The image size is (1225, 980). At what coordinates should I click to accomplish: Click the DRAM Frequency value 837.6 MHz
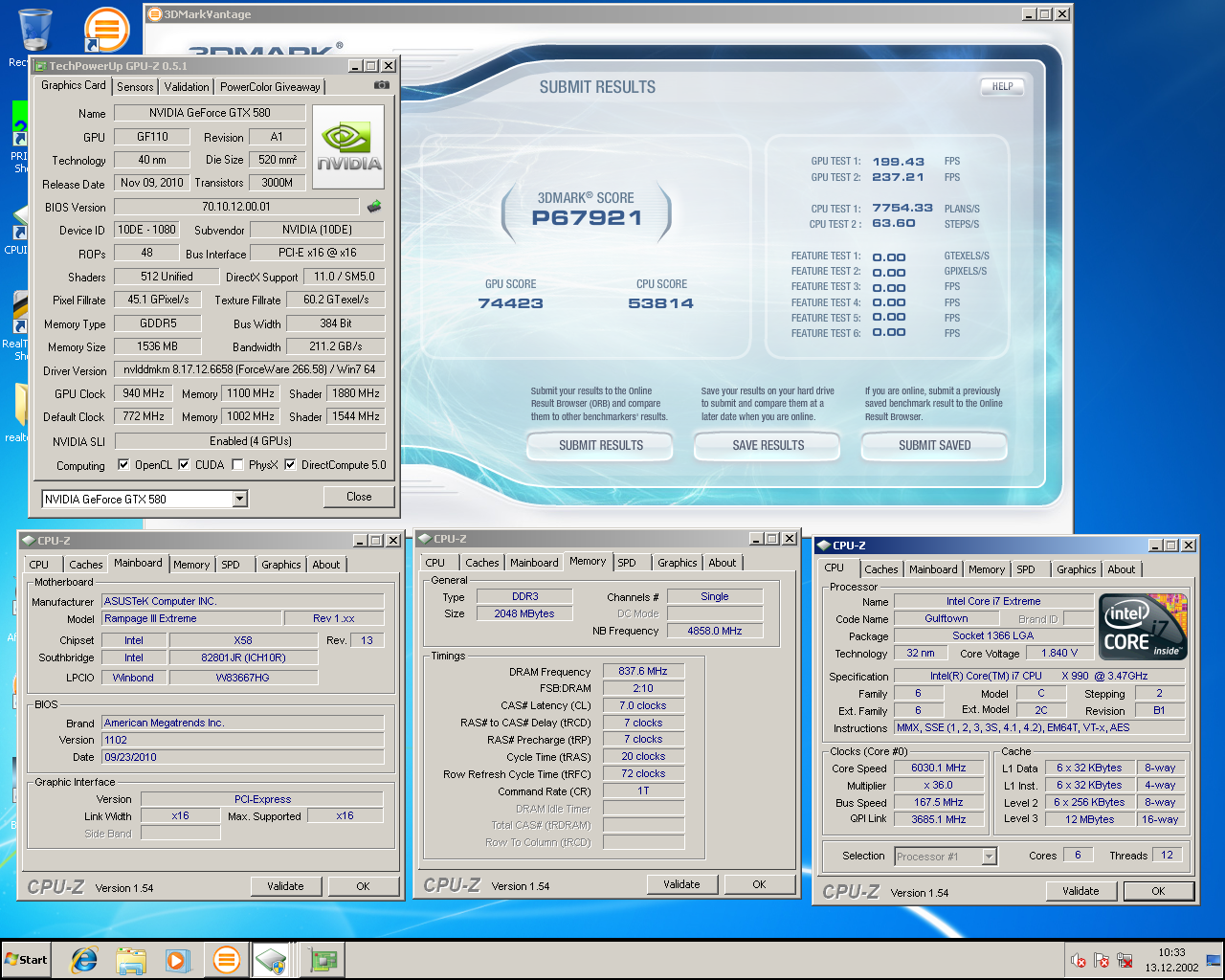[643, 671]
